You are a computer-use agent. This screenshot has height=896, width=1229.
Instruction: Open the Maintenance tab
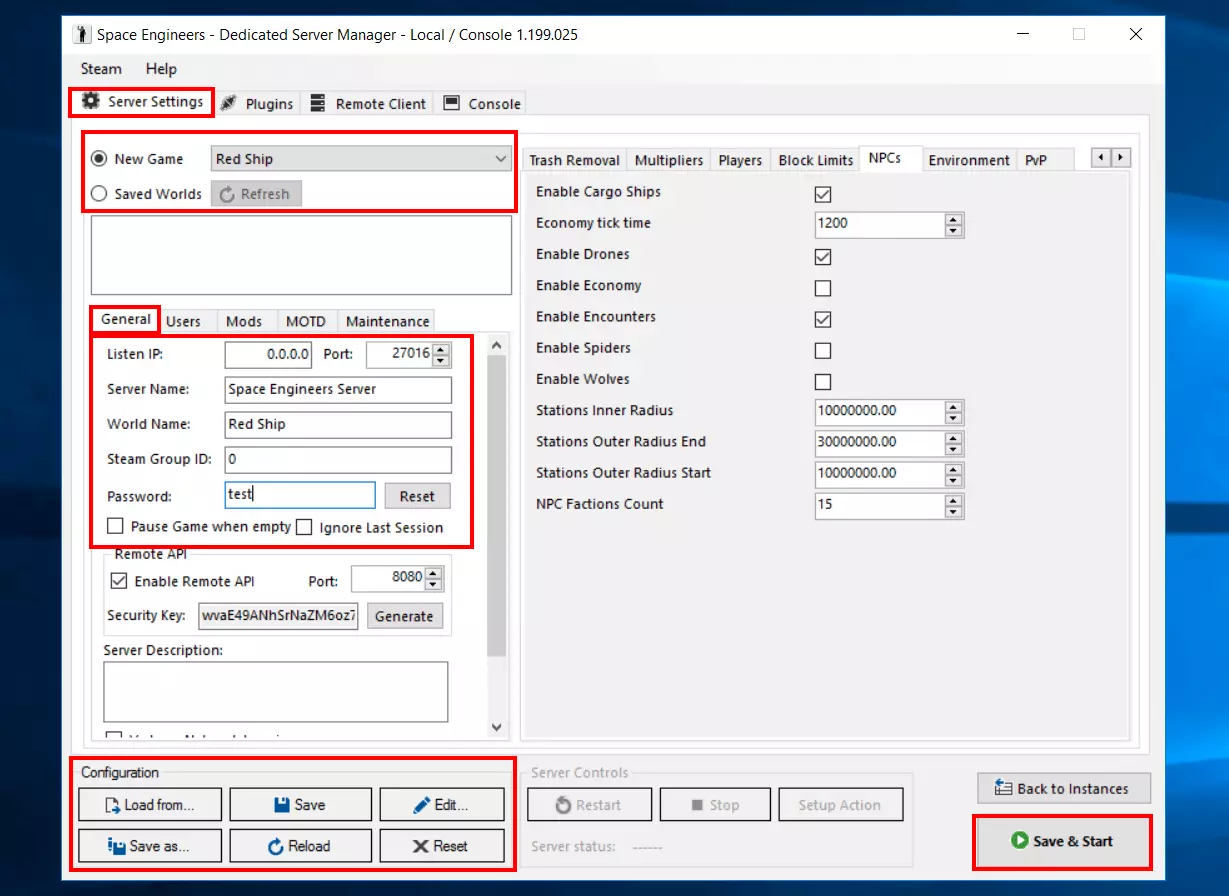387,321
